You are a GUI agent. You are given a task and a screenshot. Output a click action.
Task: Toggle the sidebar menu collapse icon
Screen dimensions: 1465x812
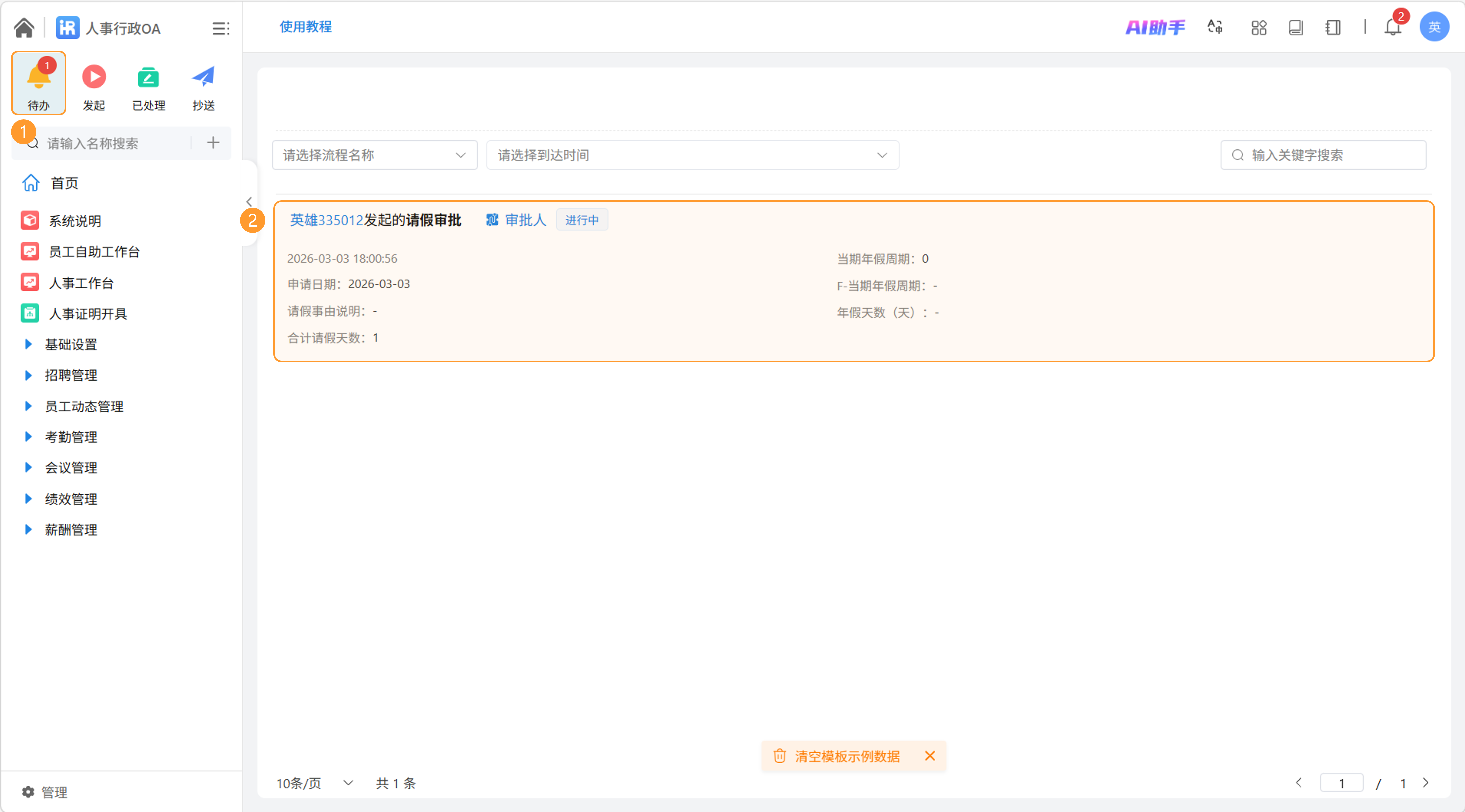coord(221,28)
